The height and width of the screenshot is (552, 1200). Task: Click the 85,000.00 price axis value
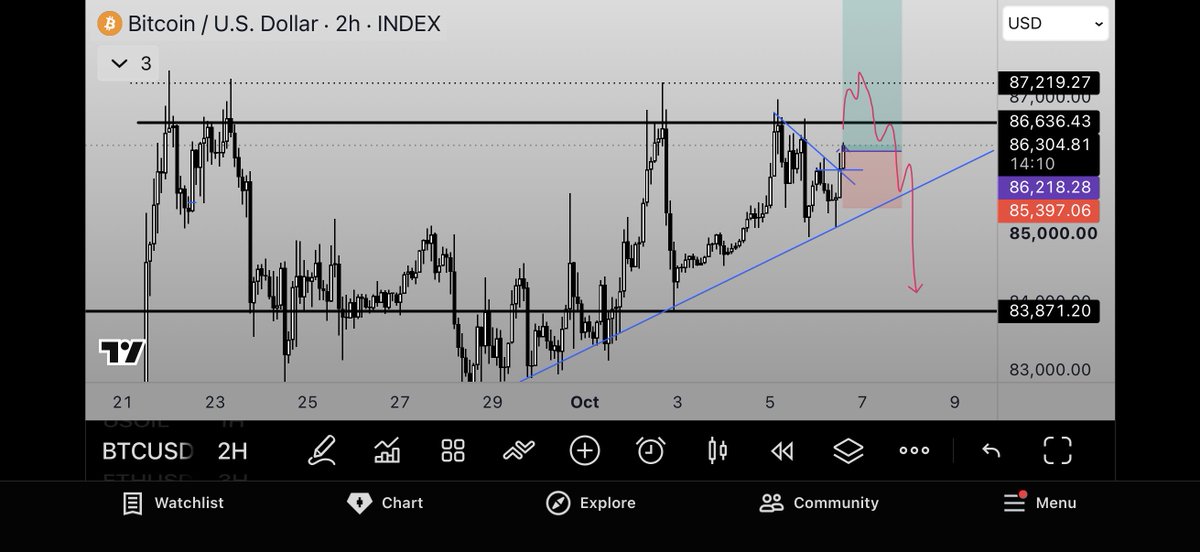(1051, 234)
